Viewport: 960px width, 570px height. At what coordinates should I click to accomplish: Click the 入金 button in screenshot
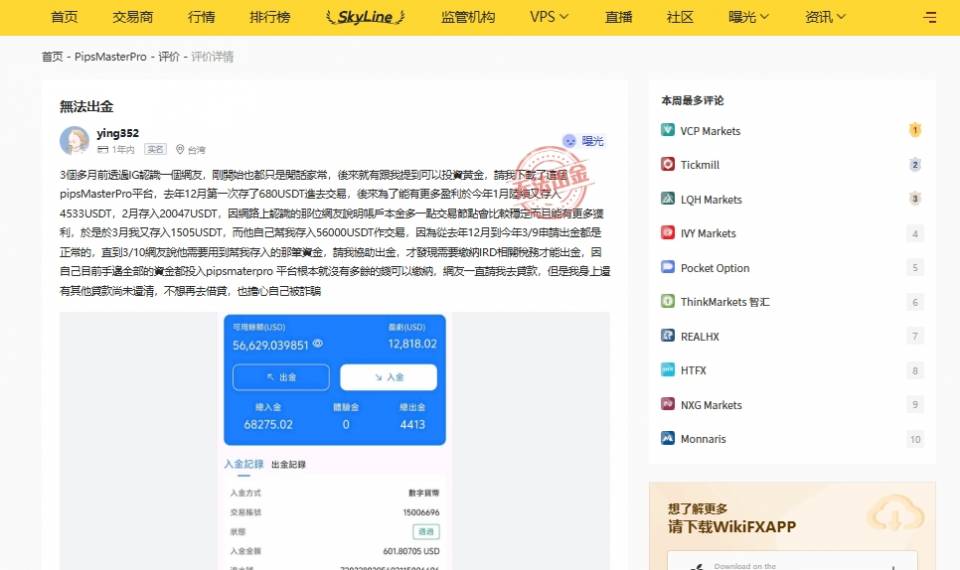point(389,377)
